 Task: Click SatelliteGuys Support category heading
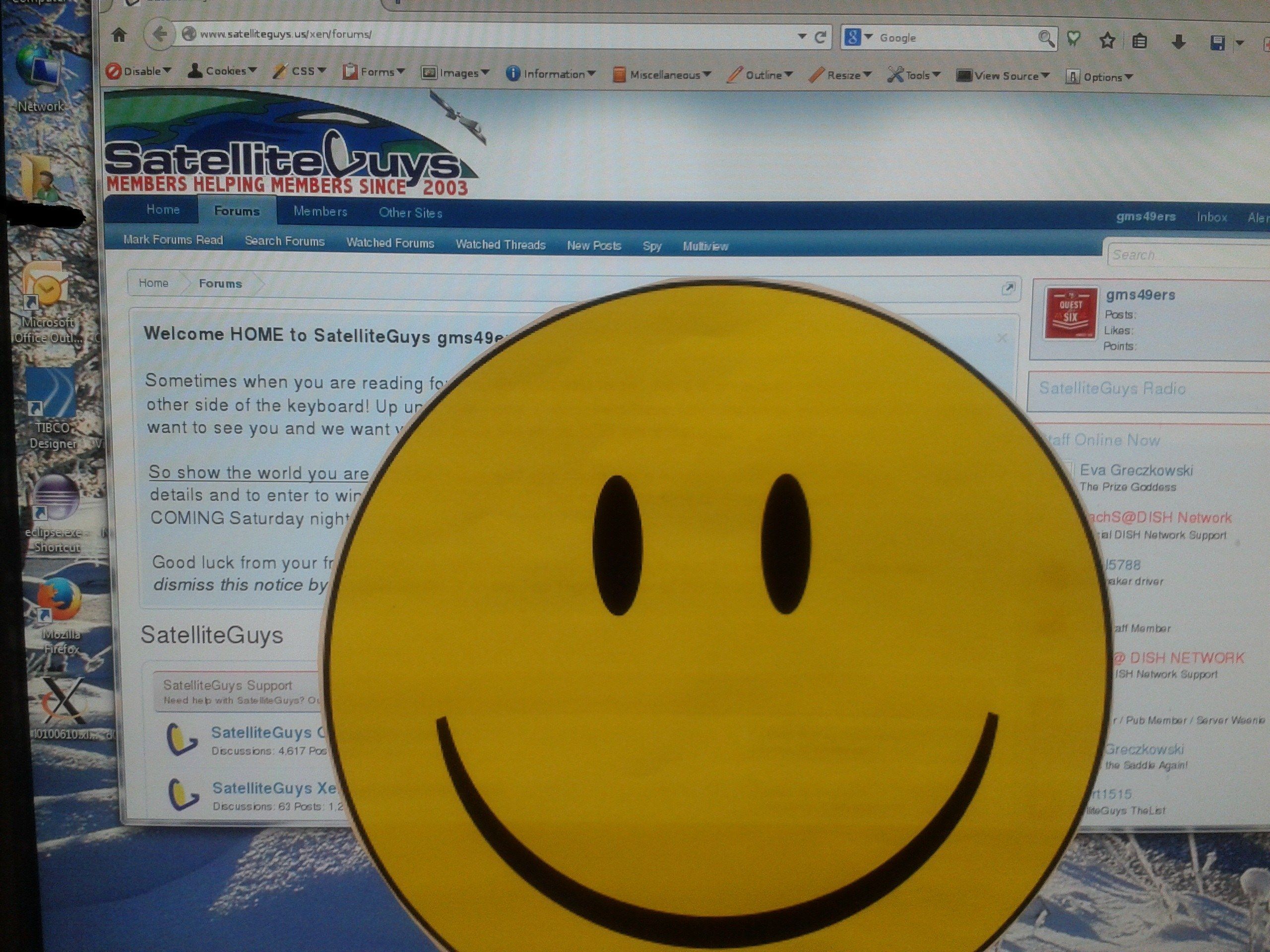point(227,685)
